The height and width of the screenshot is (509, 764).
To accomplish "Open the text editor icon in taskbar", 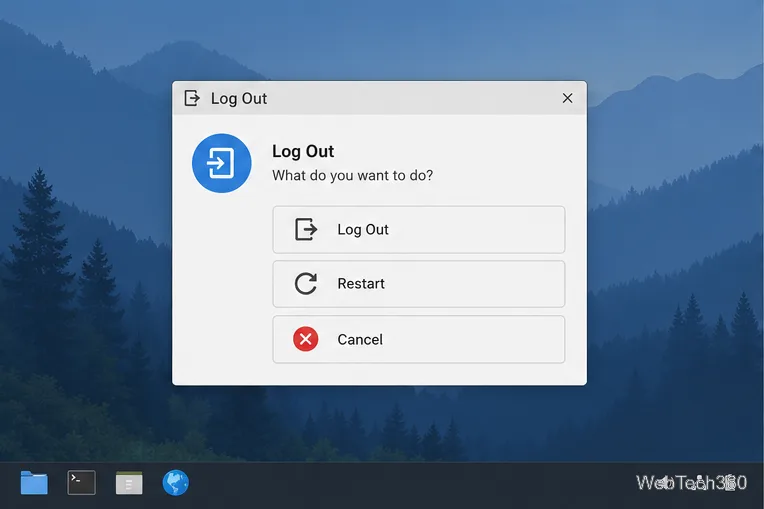I will pyautogui.click(x=129, y=483).
